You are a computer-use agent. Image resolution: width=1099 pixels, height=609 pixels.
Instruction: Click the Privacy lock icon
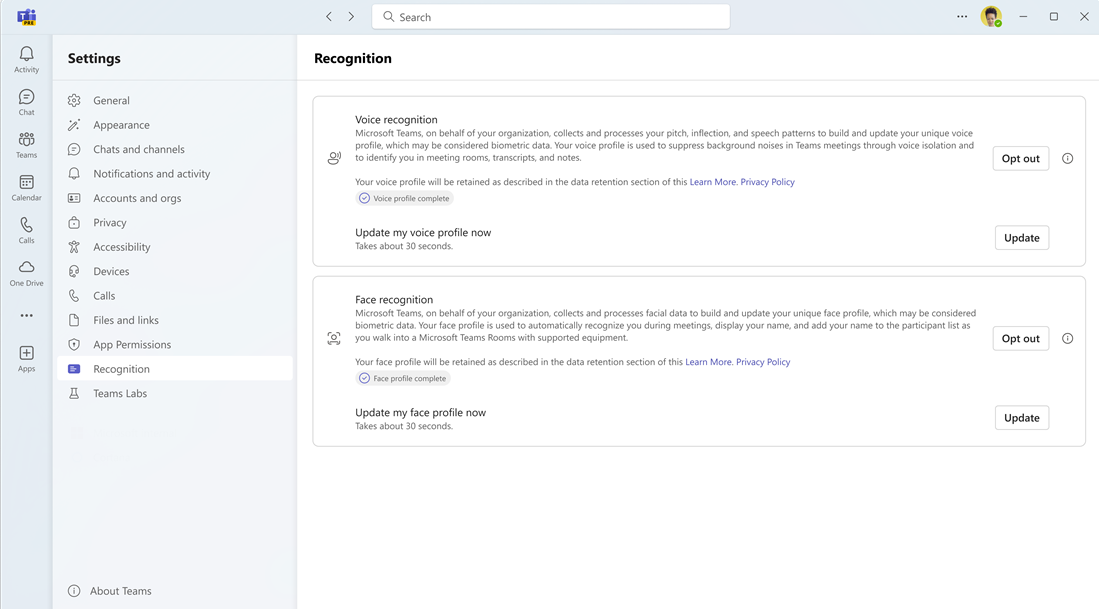point(74,223)
